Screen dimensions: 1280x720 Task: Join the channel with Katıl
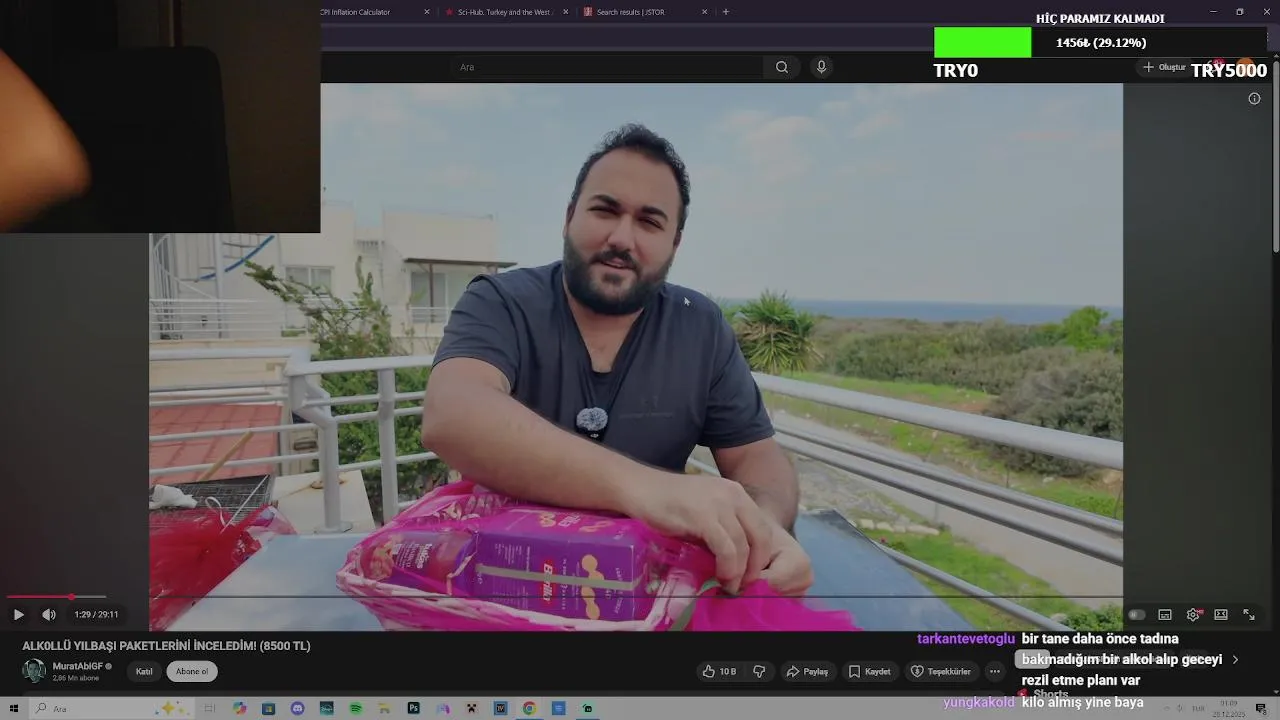coord(144,671)
